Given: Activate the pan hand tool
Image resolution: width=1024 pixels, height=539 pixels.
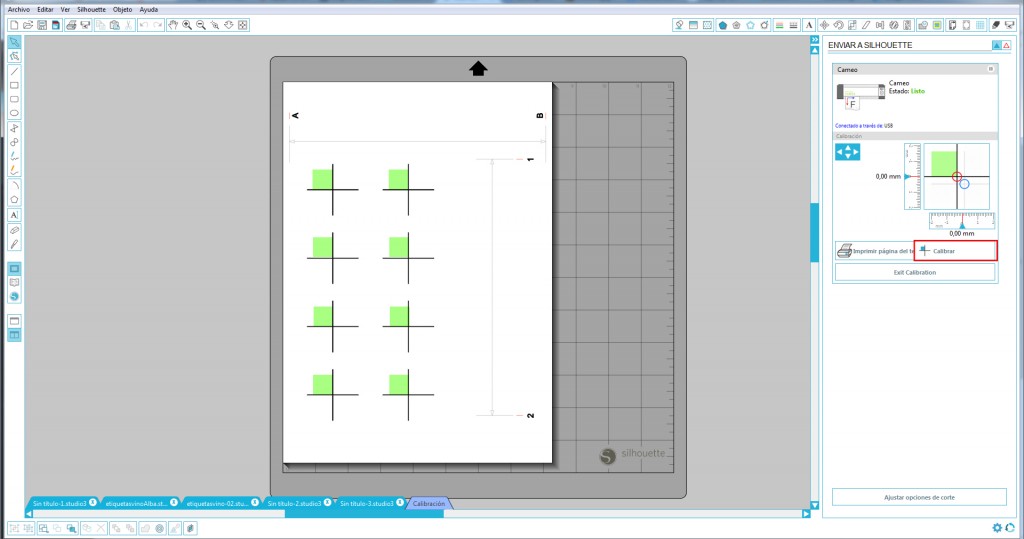Looking at the screenshot, I should [172, 23].
